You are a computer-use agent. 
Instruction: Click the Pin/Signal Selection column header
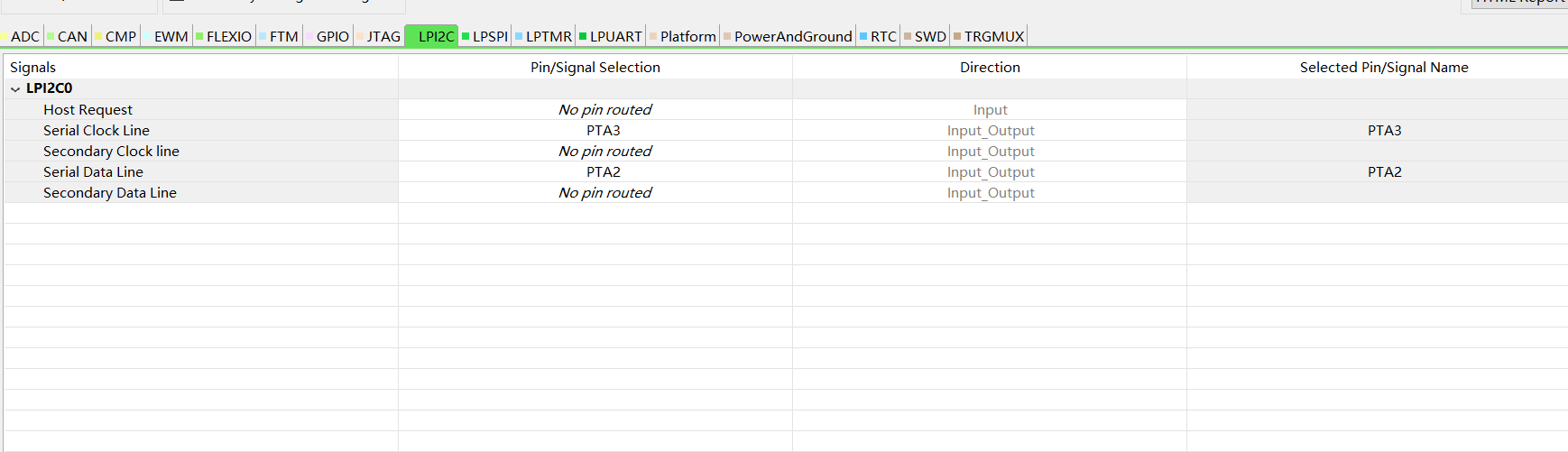coord(595,67)
